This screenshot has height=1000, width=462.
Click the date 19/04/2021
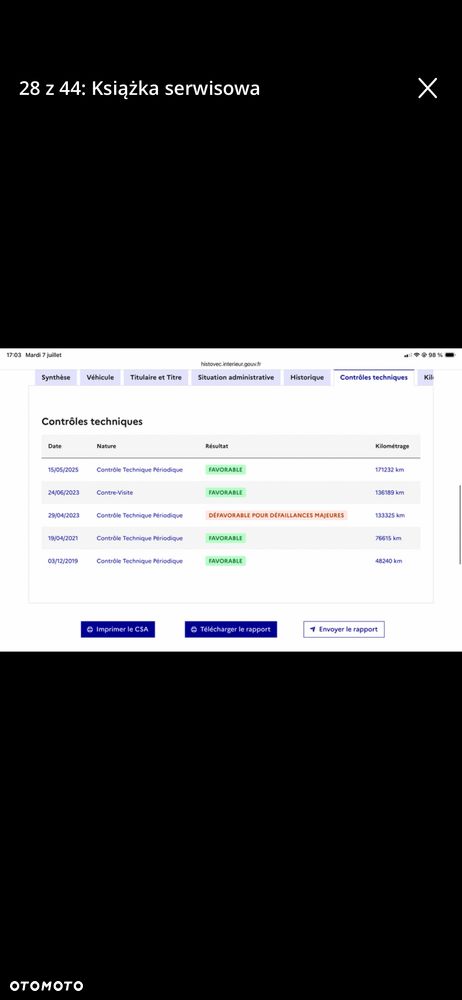63,538
